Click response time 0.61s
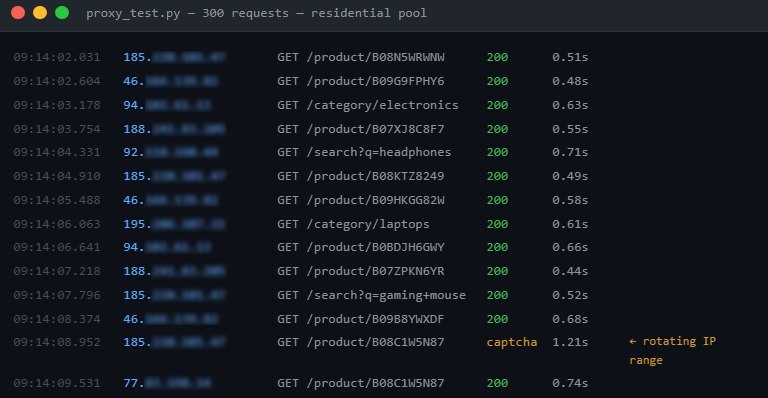Screen dimensions: 768x398 (x=570, y=224)
